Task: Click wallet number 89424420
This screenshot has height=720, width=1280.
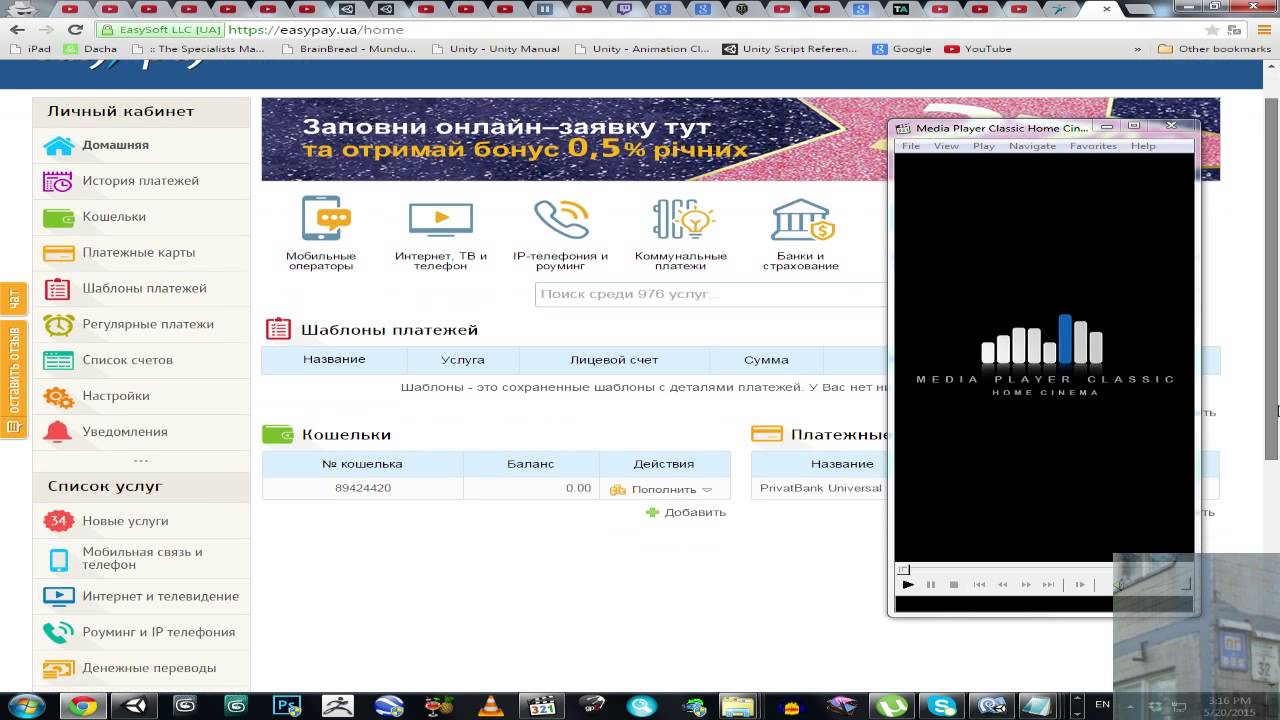Action: pos(363,488)
